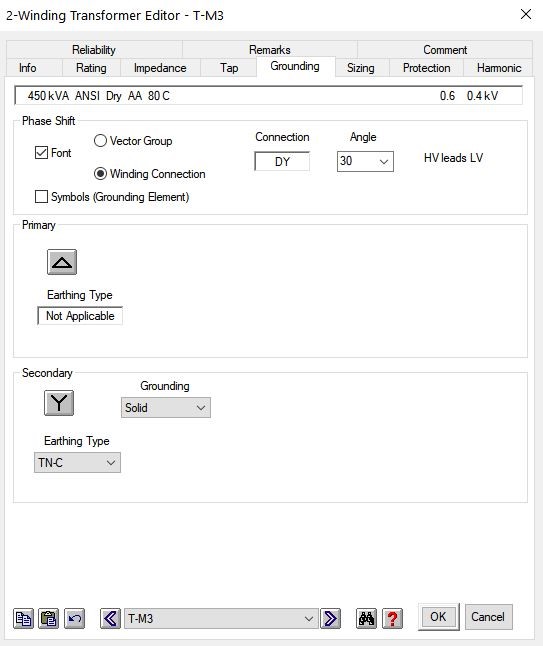543x646 pixels.
Task: Select the Winding Connection radio button
Action: [x=100, y=174]
